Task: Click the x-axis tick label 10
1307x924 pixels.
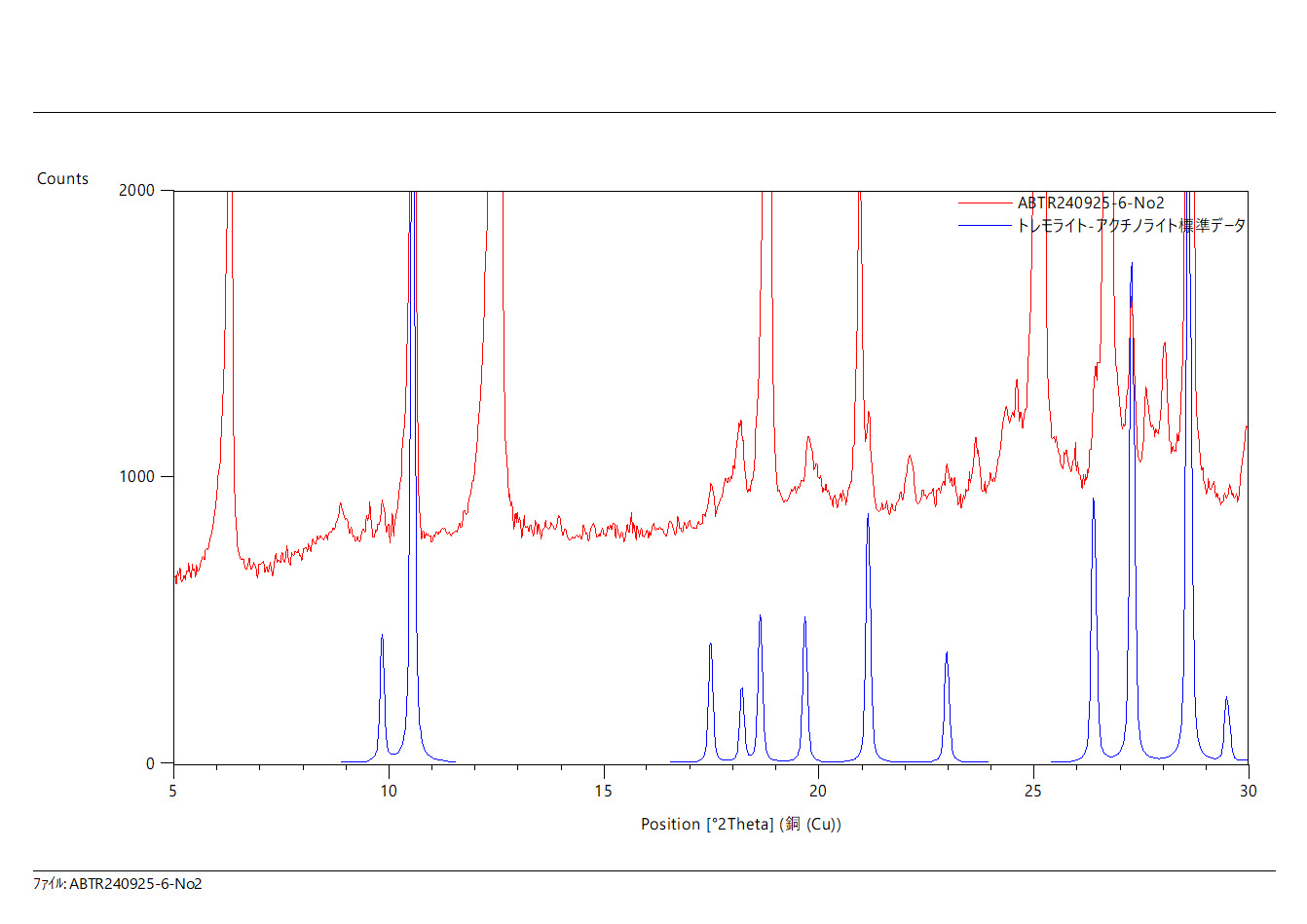Action: coord(388,791)
